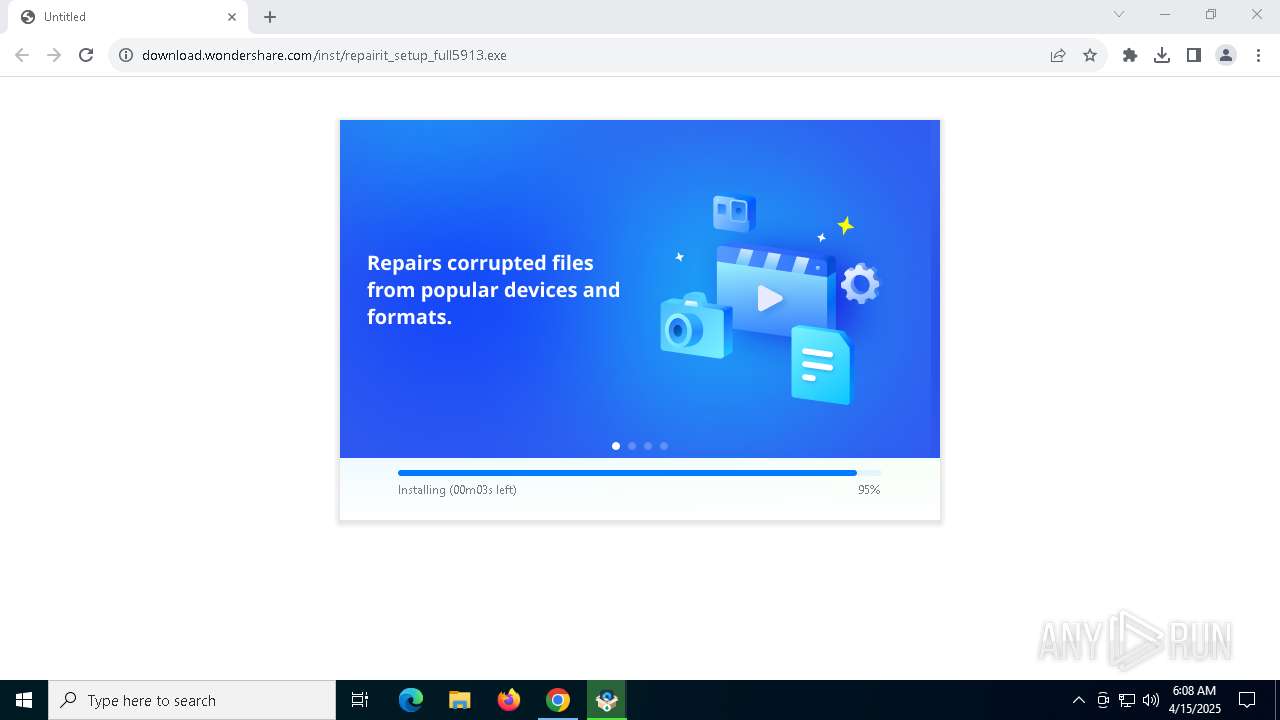Select fourth slide indicator dot
The width and height of the screenshot is (1280, 720).
click(x=664, y=446)
